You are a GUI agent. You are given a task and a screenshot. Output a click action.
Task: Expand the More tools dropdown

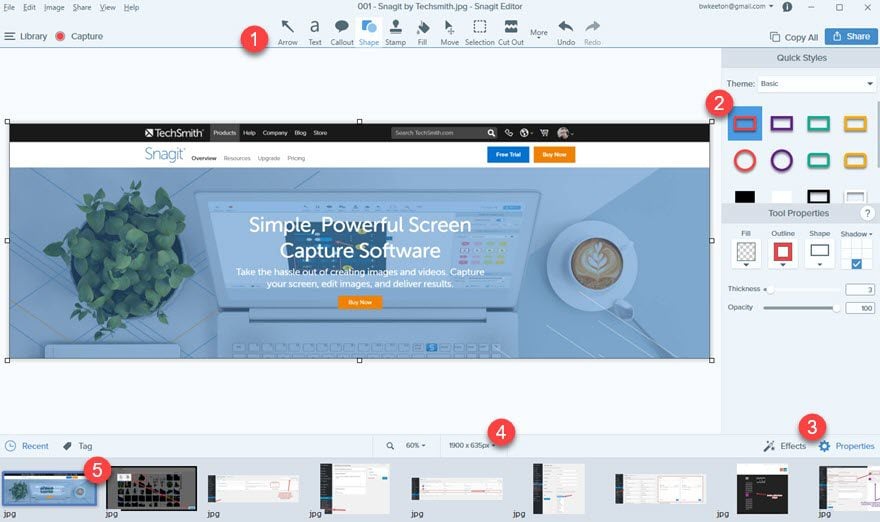539,34
